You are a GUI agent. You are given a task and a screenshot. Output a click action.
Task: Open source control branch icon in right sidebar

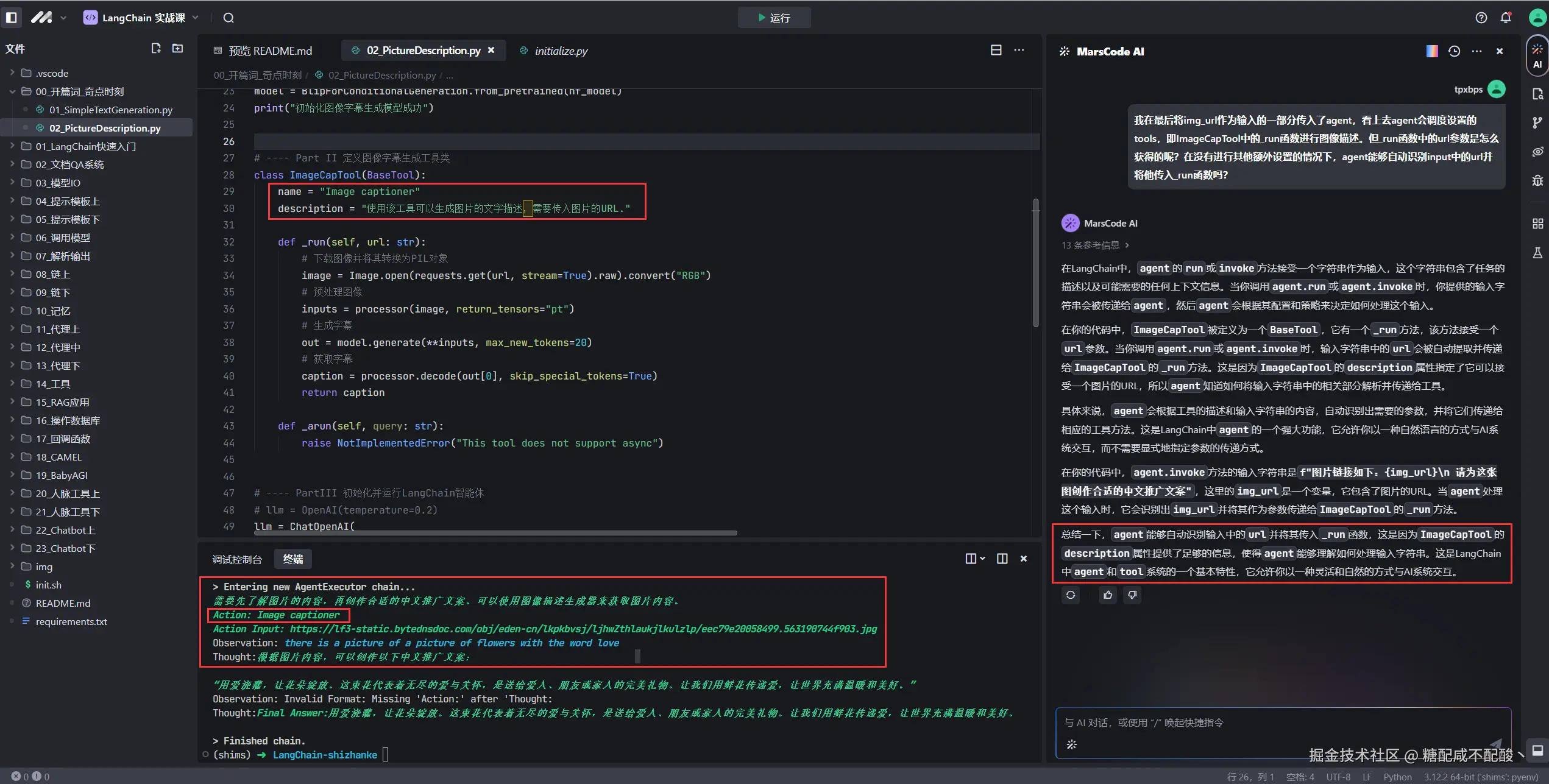1537,122
